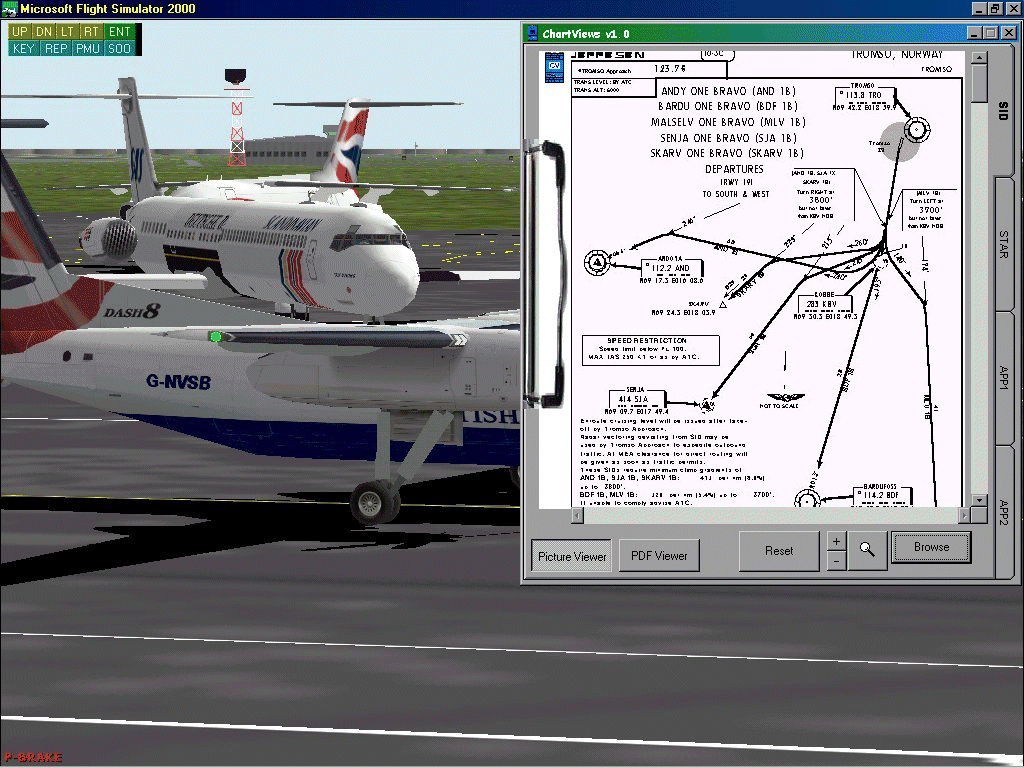Screen dimensions: 1024x768
Task: Select the magnifier zoom tool in ChartViews
Action: (867, 550)
